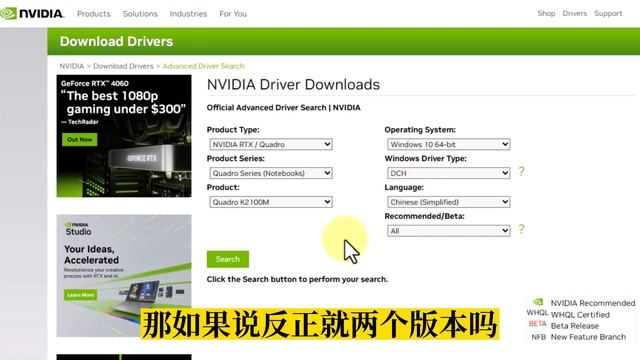Click the 'NVIDIA Driver Downloads' heading

[x=293, y=84]
